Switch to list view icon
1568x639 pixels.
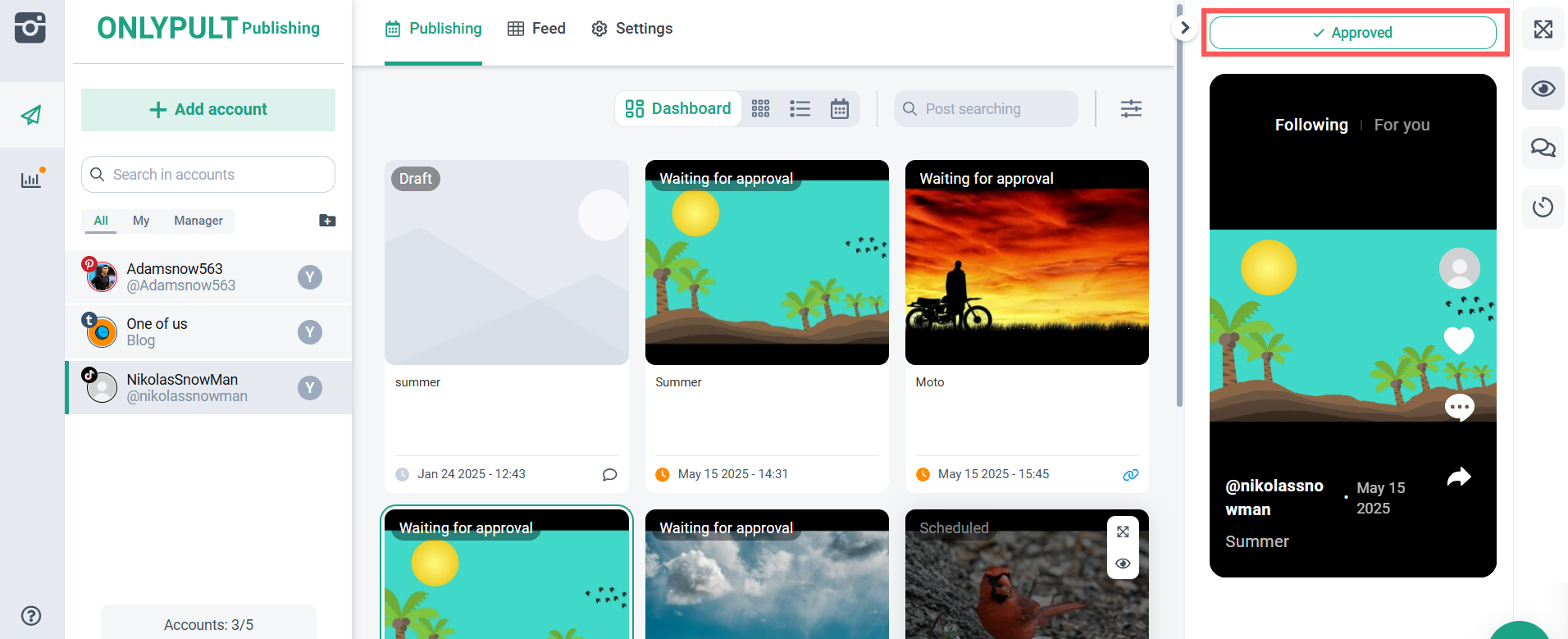pos(800,109)
